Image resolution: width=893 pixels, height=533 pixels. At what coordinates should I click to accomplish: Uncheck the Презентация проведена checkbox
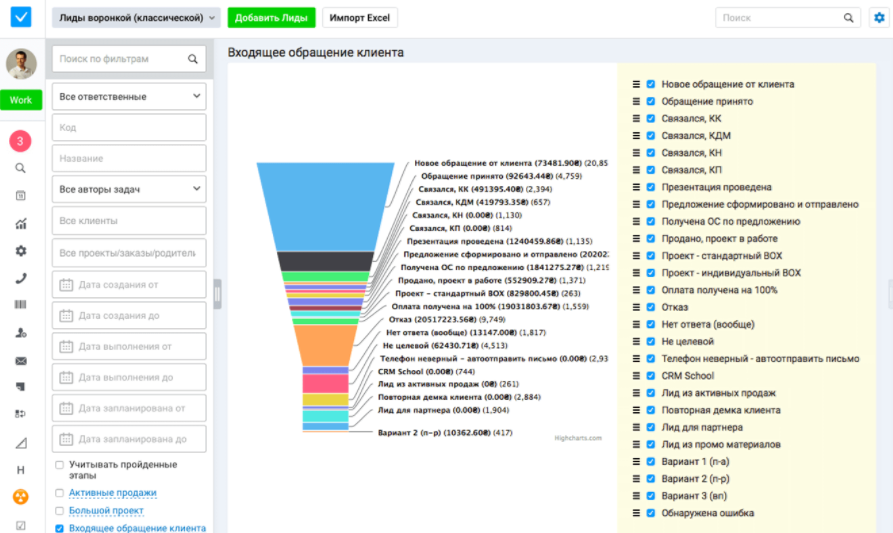tap(650, 187)
